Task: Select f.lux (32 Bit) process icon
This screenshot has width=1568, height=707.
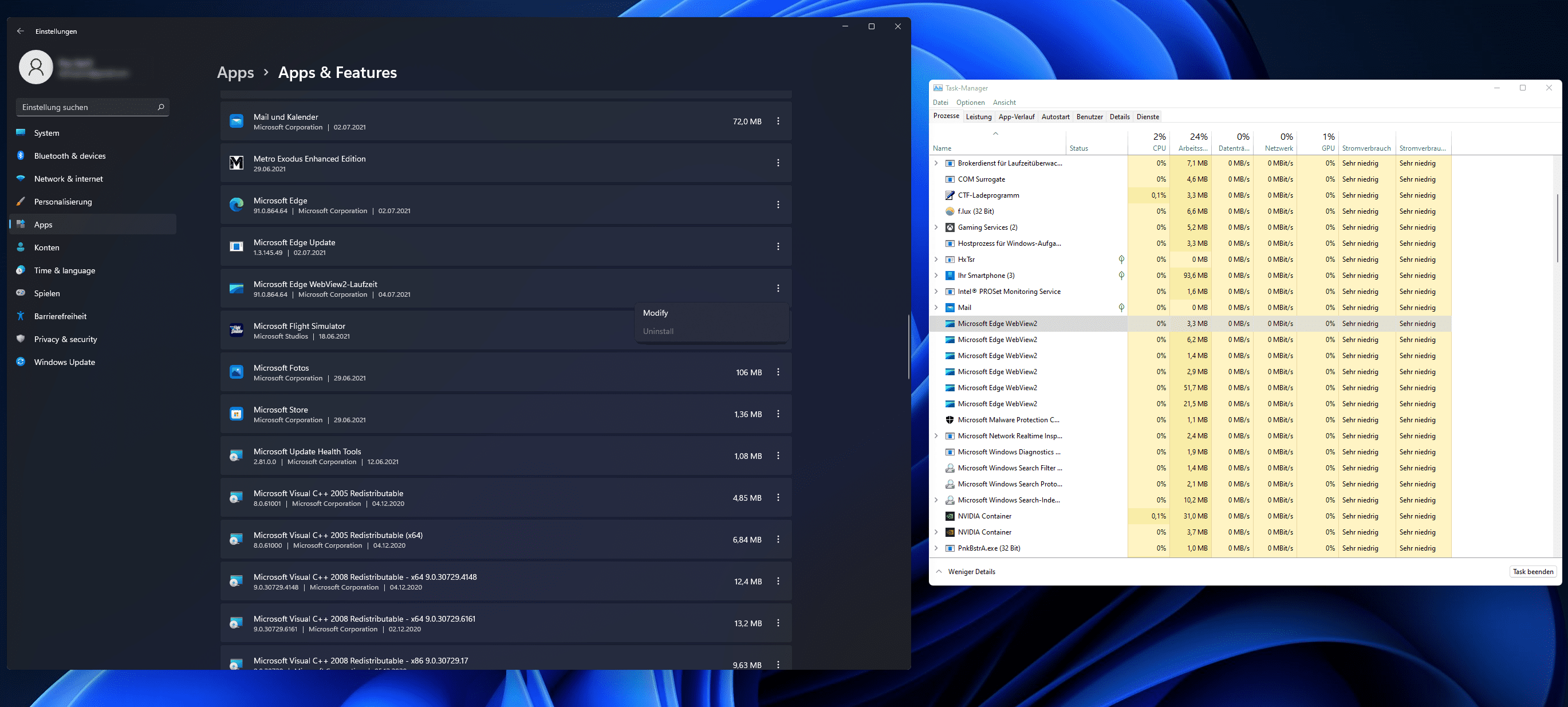Action: [950, 211]
